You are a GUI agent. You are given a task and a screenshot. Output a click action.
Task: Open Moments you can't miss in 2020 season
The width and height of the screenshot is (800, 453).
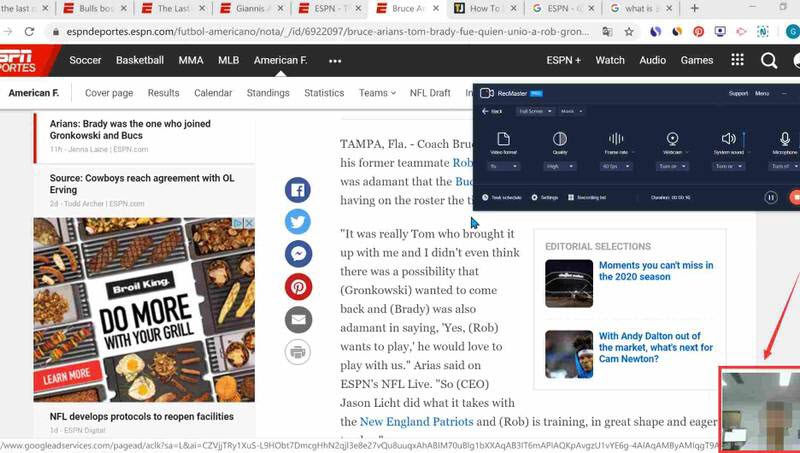[x=656, y=271]
